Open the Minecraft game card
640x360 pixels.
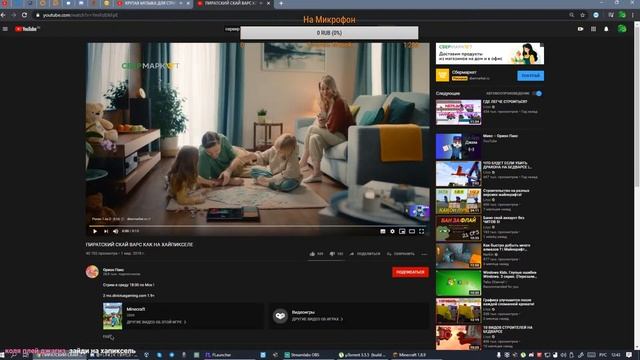pyautogui.click(x=183, y=316)
